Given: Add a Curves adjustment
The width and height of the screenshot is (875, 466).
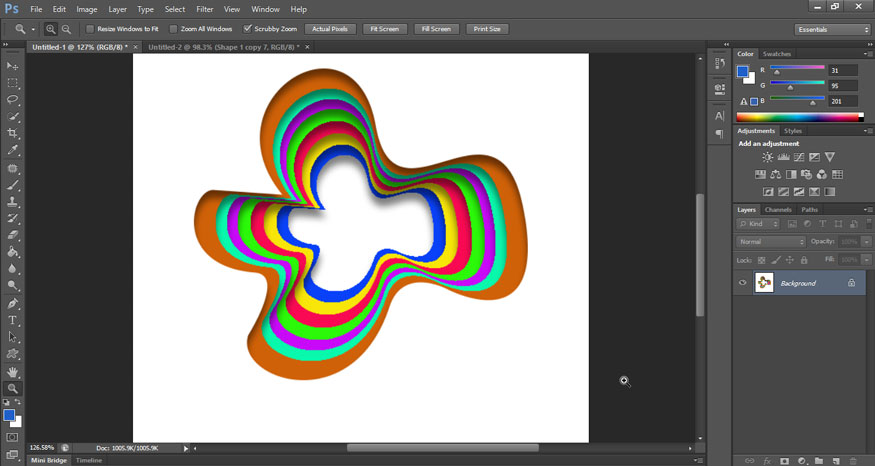Looking at the screenshot, I should click(x=799, y=157).
